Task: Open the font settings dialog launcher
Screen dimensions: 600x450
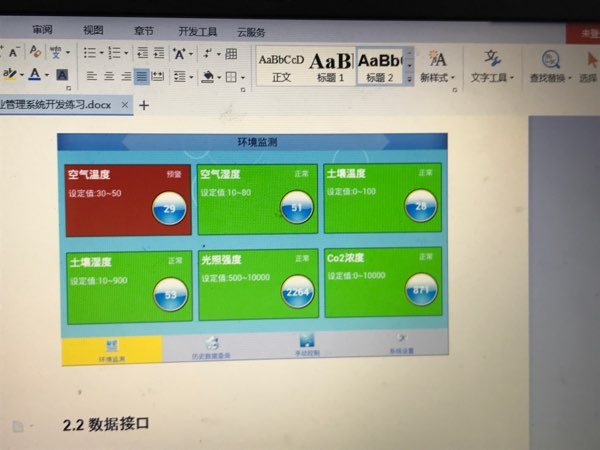Action: (x=68, y=88)
